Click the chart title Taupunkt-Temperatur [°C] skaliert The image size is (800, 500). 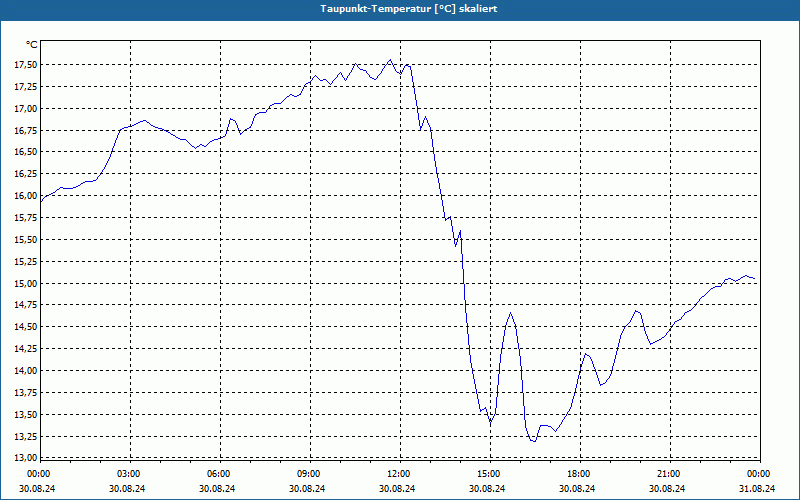[x=409, y=9]
